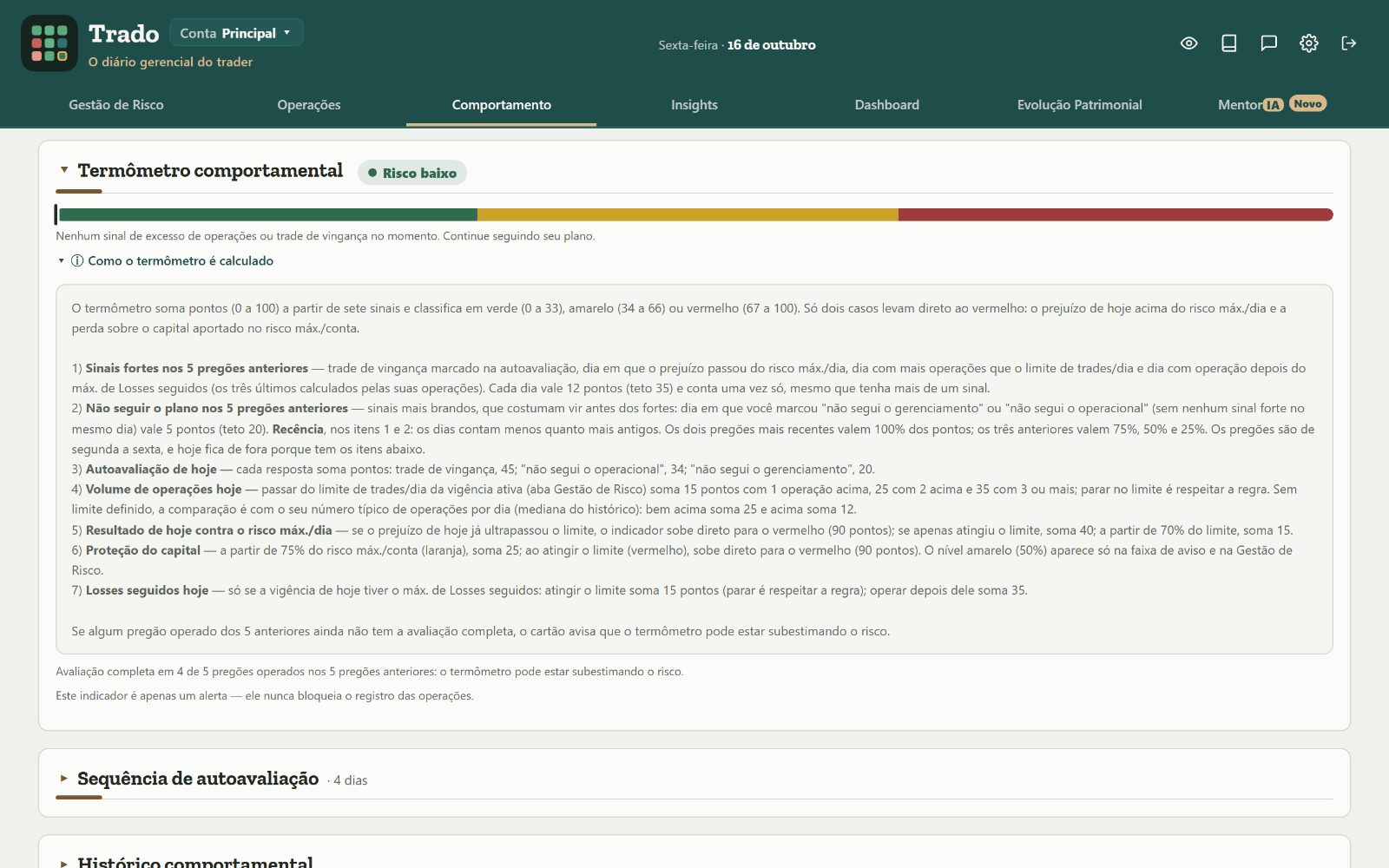Open the Insights tab
This screenshot has height=868, width=1389.
click(x=694, y=104)
